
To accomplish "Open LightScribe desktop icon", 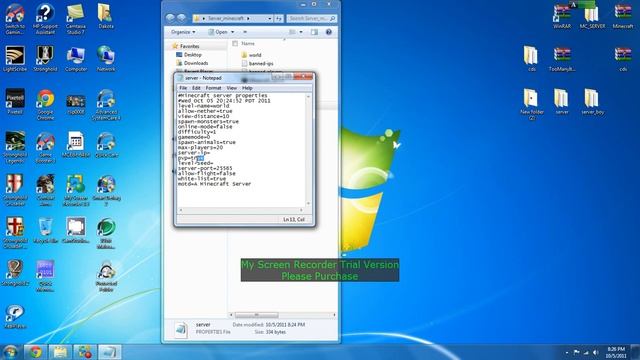I will (x=15, y=59).
